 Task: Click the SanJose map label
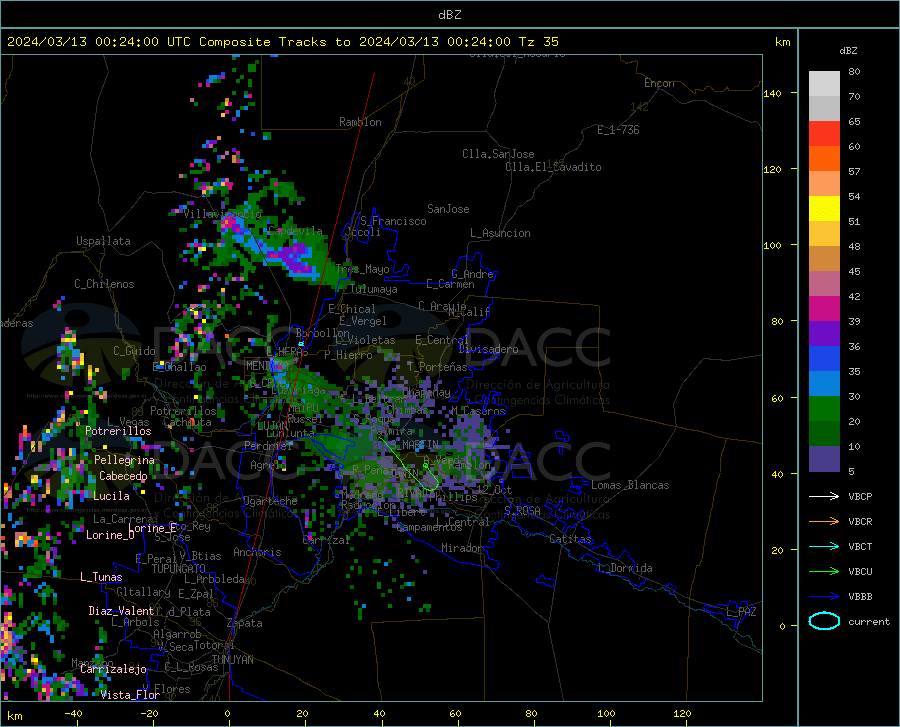(x=448, y=209)
